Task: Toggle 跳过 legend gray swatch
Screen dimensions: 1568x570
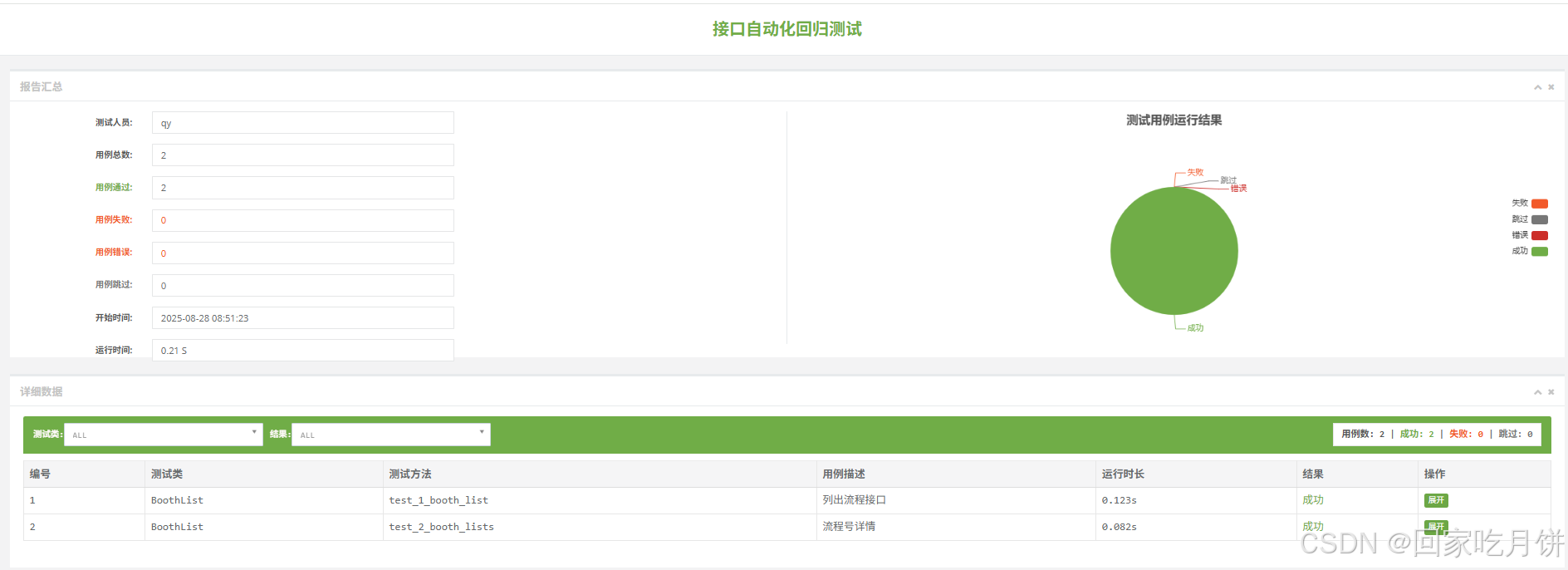Action: (x=1540, y=219)
